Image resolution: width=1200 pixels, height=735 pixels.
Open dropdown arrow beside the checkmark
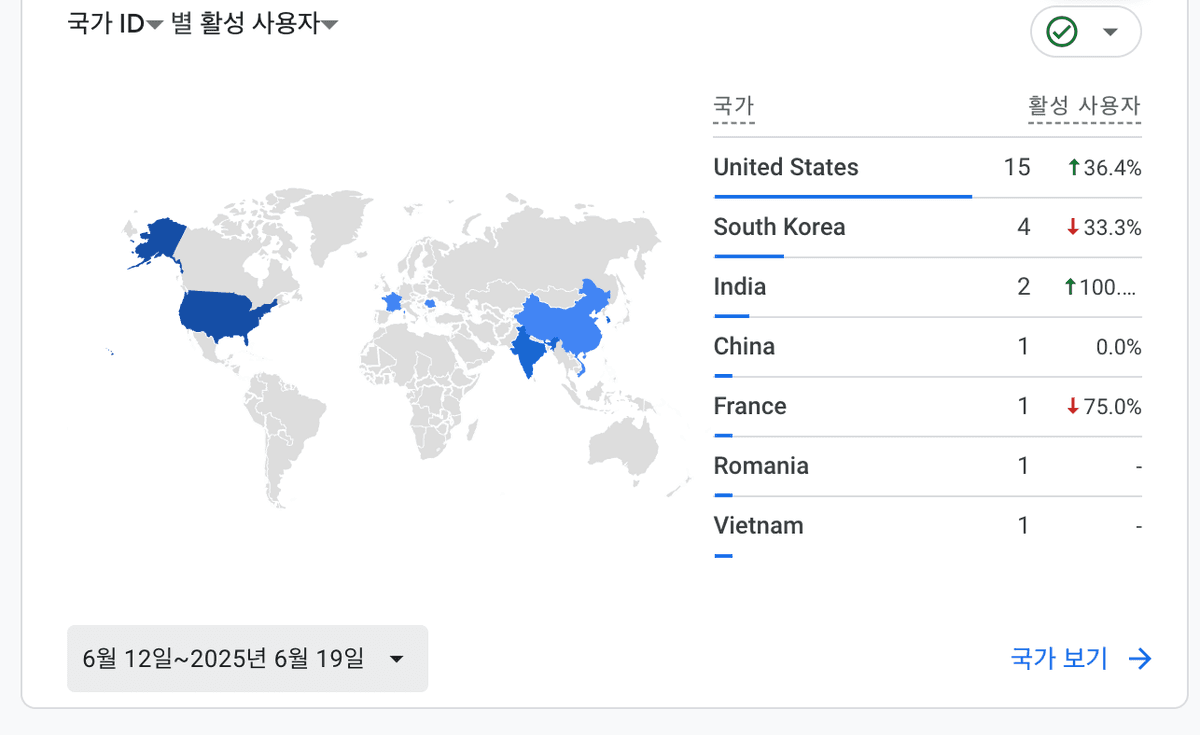point(1110,32)
